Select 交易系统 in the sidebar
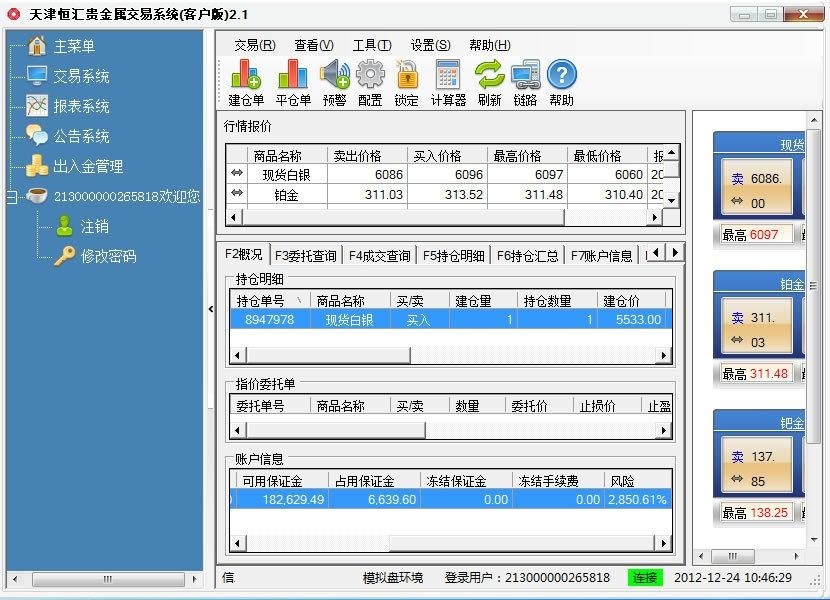 click(x=81, y=76)
